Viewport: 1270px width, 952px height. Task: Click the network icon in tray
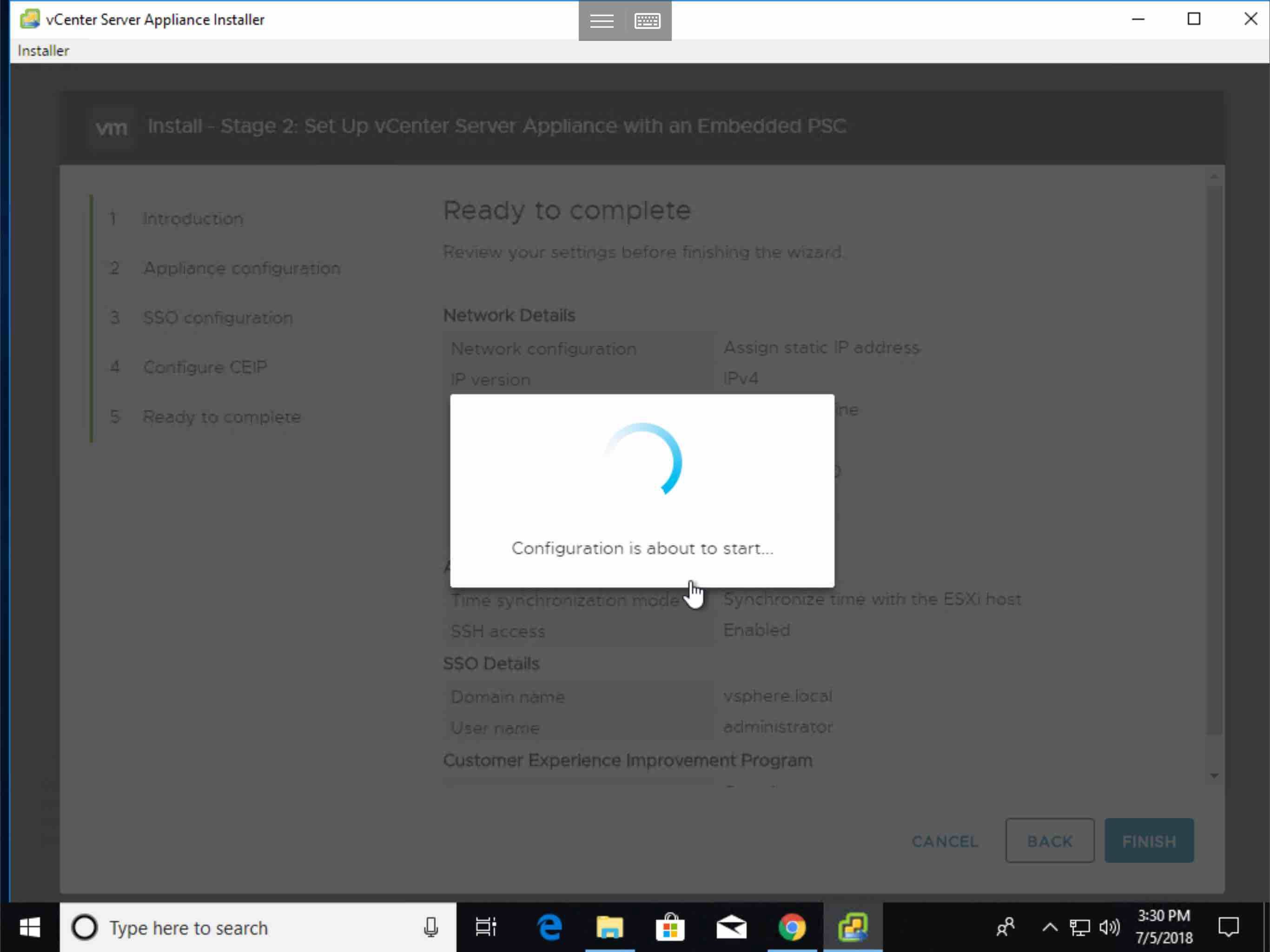click(x=1079, y=927)
